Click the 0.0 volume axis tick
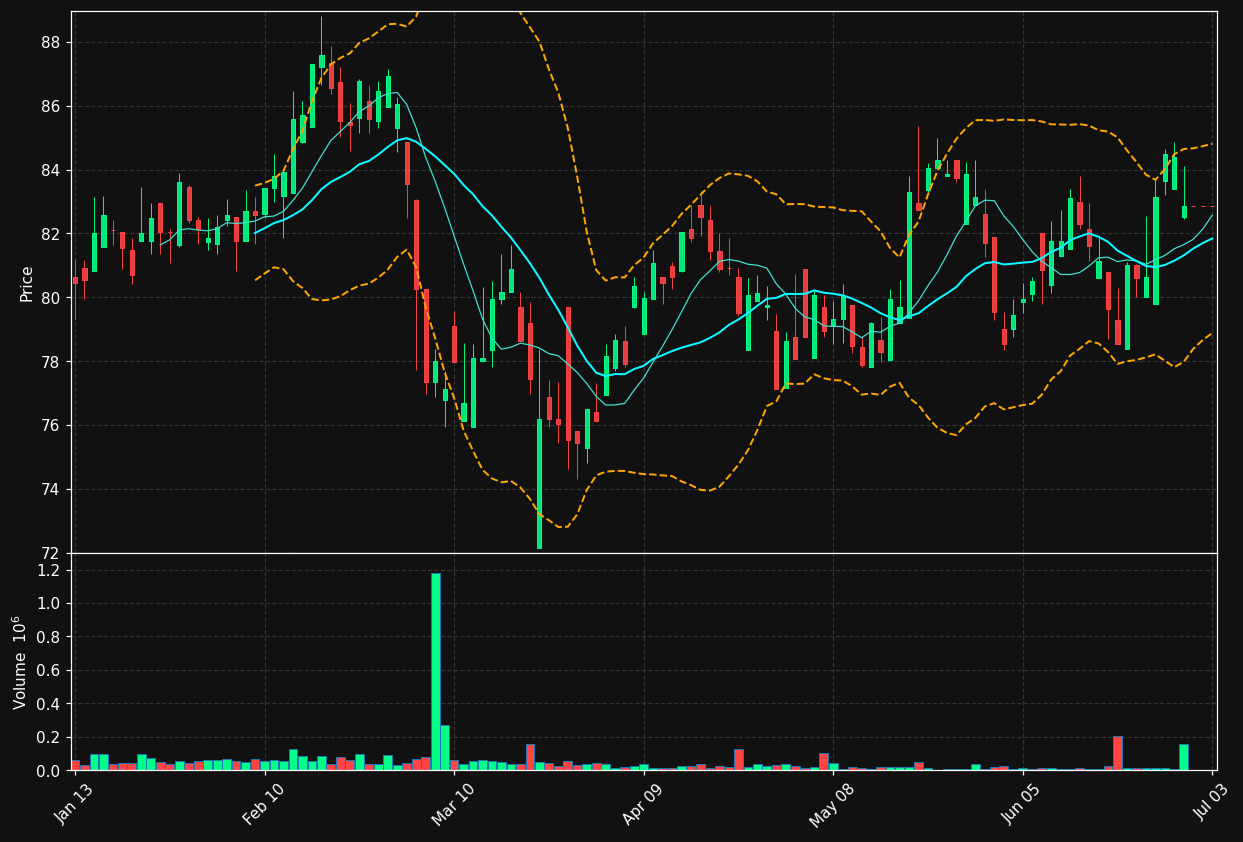 pos(49,771)
